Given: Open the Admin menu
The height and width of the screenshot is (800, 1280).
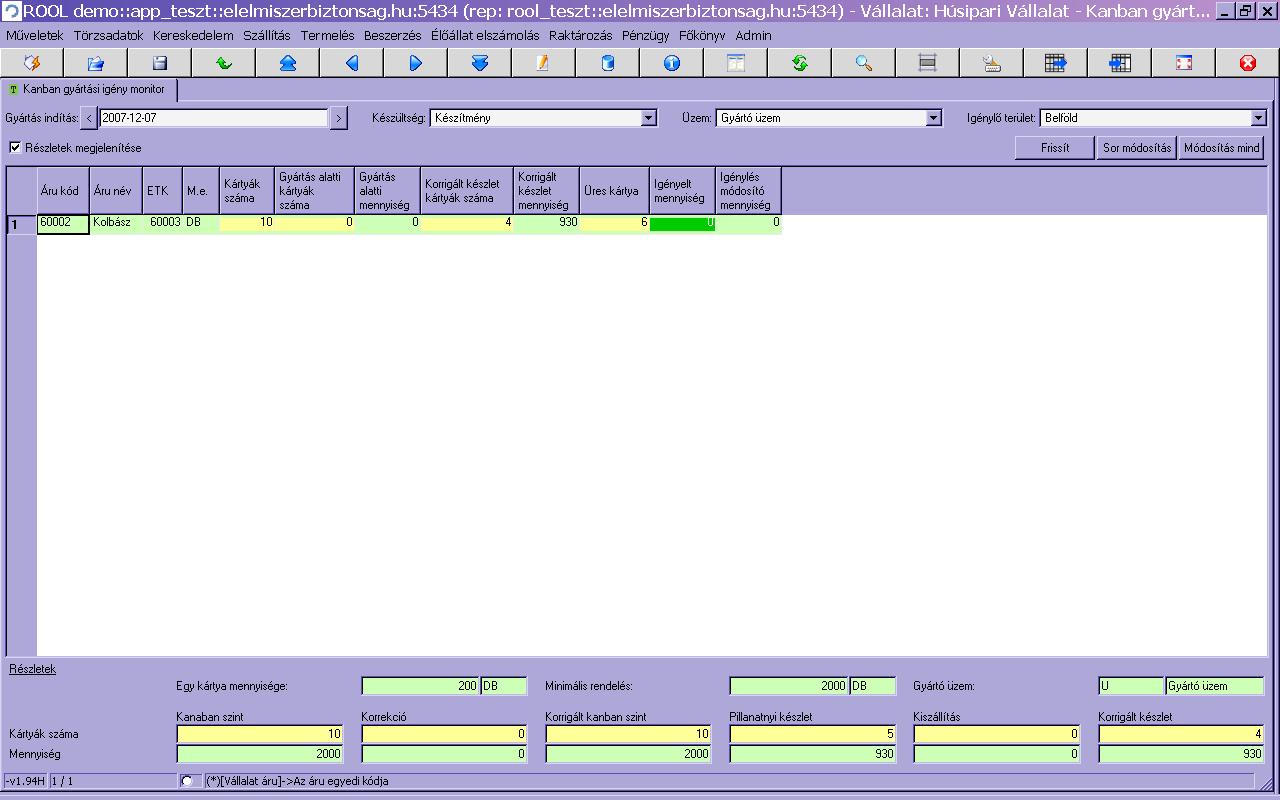Looking at the screenshot, I should [x=754, y=35].
